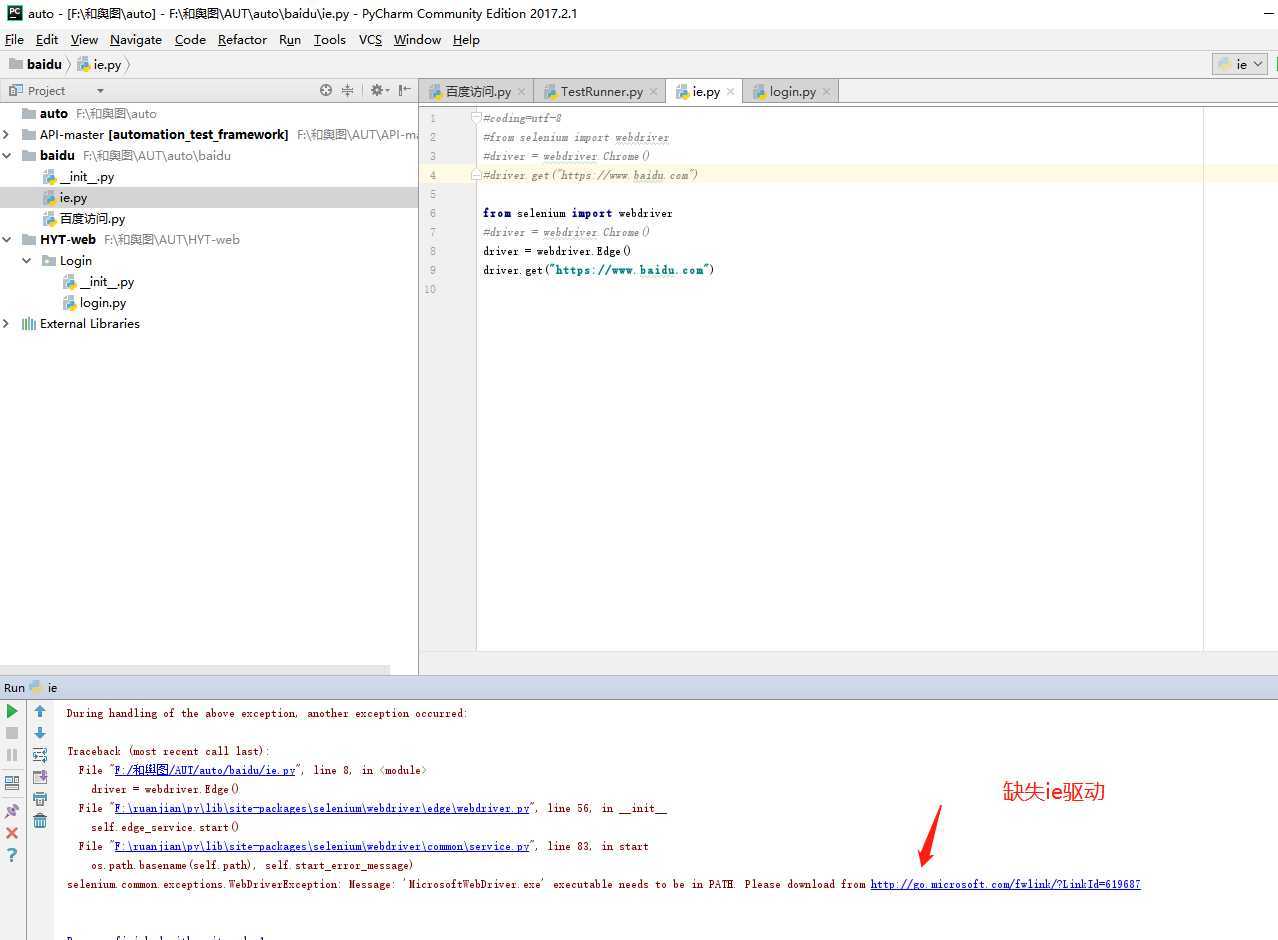Switch to the TestRunner.py tab
This screenshot has width=1278, height=940.
tap(600, 91)
